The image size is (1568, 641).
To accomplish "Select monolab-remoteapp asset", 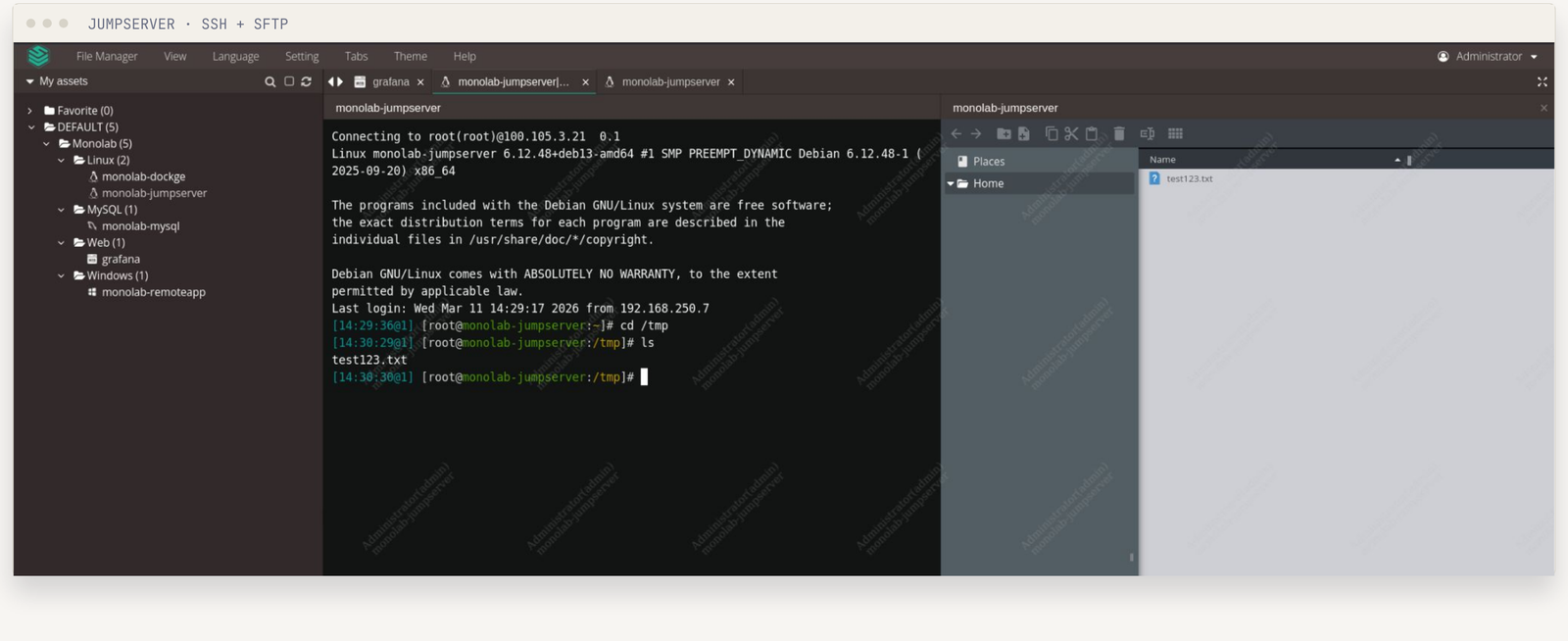I will pyautogui.click(x=153, y=293).
